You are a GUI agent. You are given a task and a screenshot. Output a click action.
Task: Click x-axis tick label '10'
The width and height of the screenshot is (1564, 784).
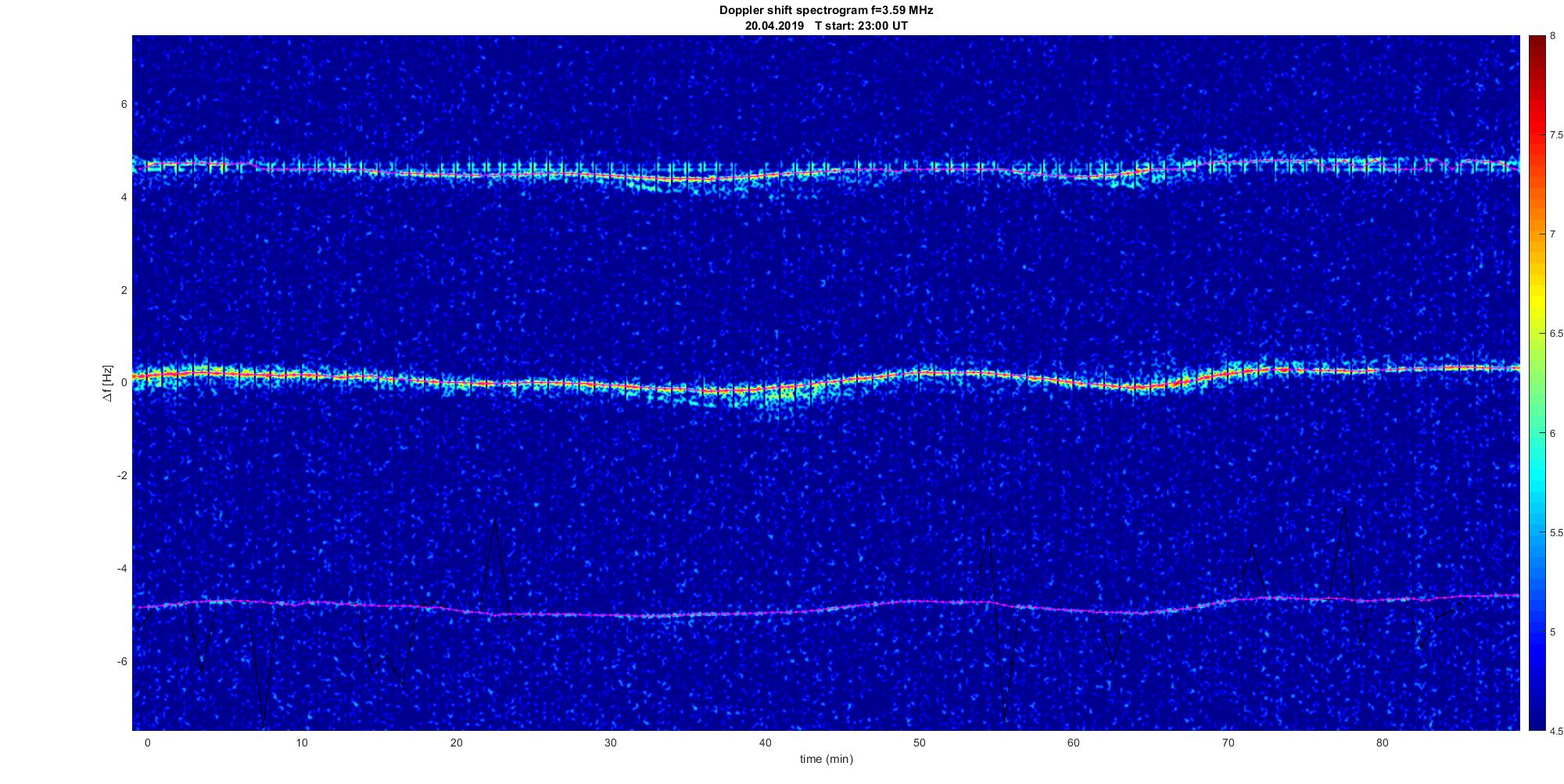pos(302,743)
